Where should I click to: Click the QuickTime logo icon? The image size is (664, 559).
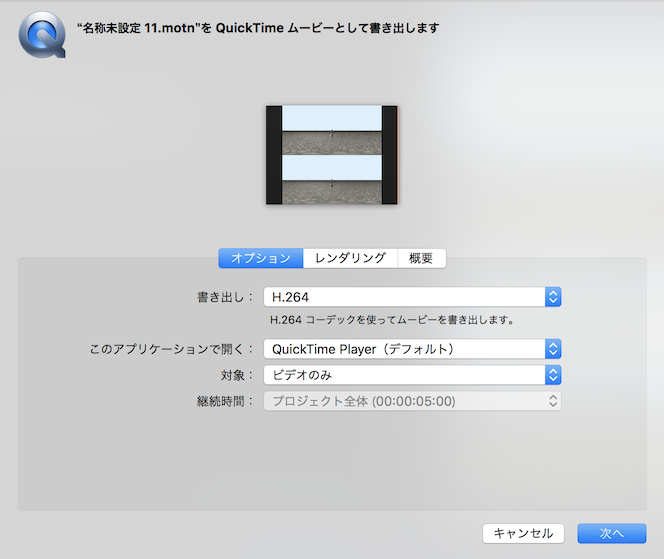(42, 35)
